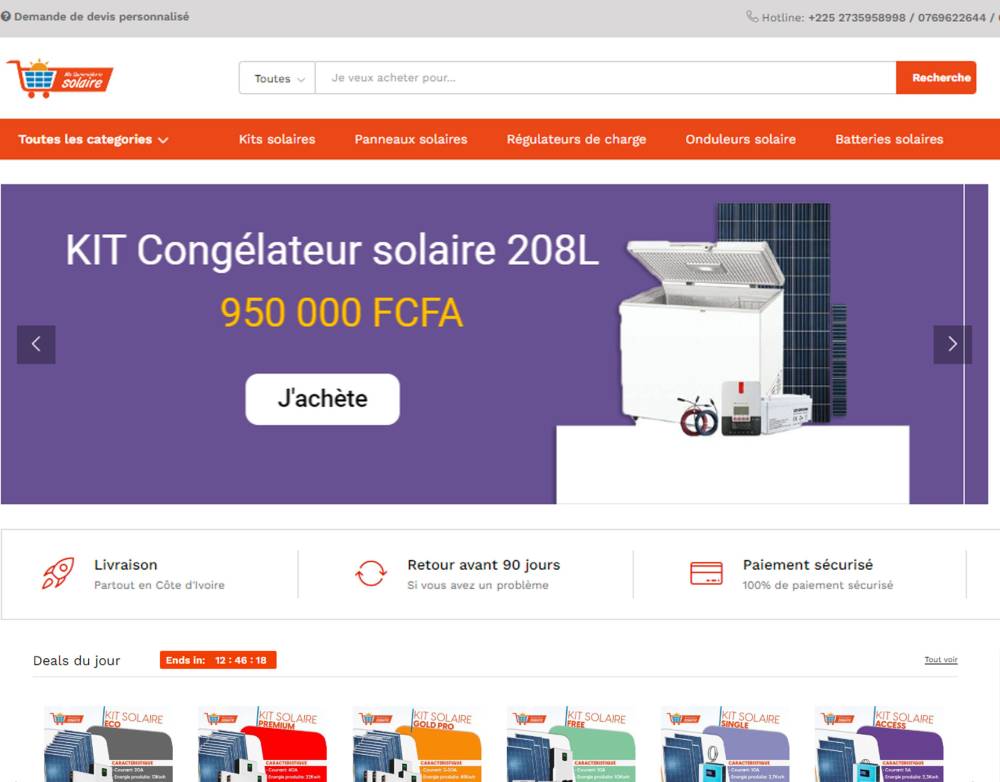Click the question mark icon near Demande de devis

6,17
